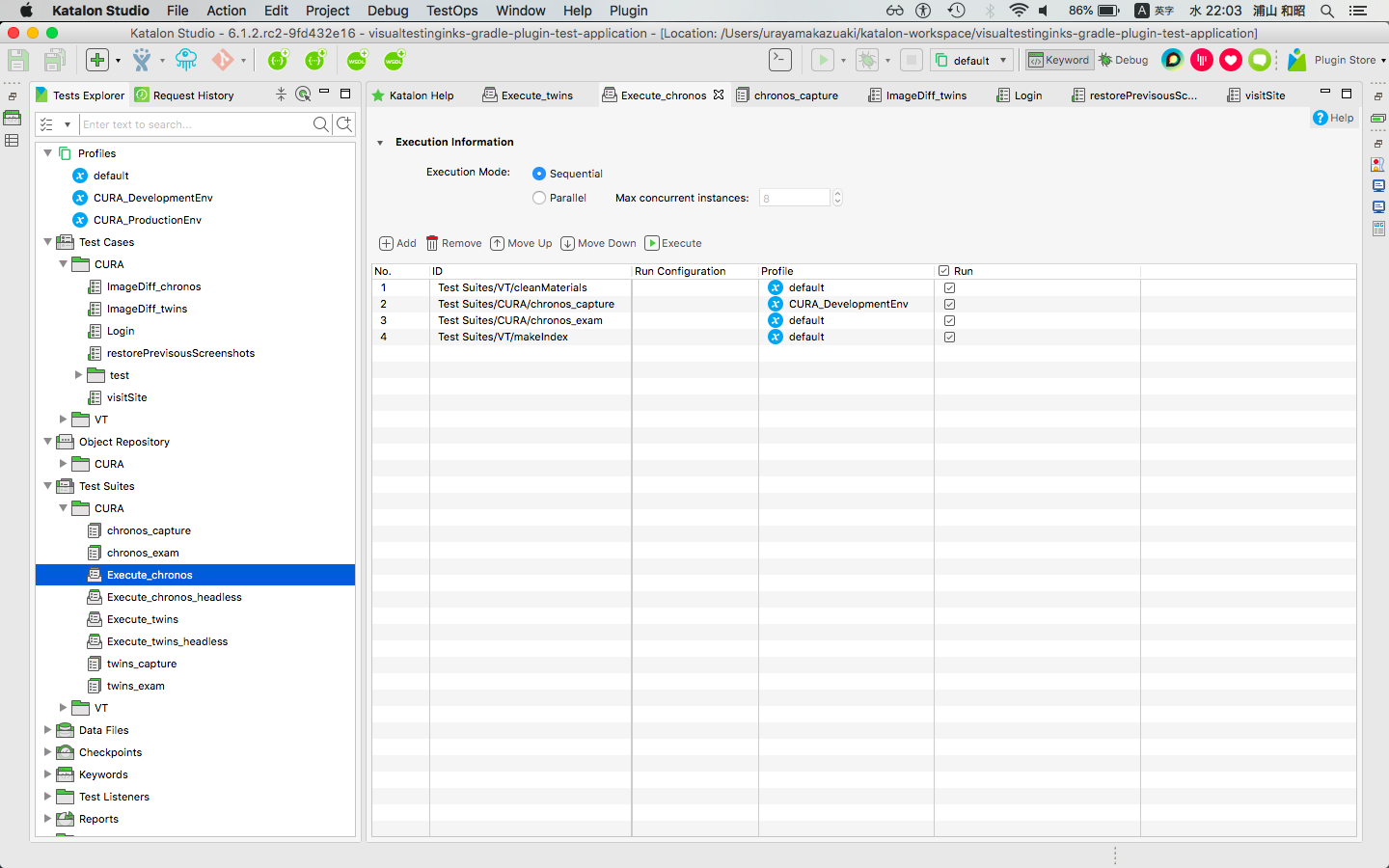
Task: Click the Move Down button
Action: pos(598,243)
